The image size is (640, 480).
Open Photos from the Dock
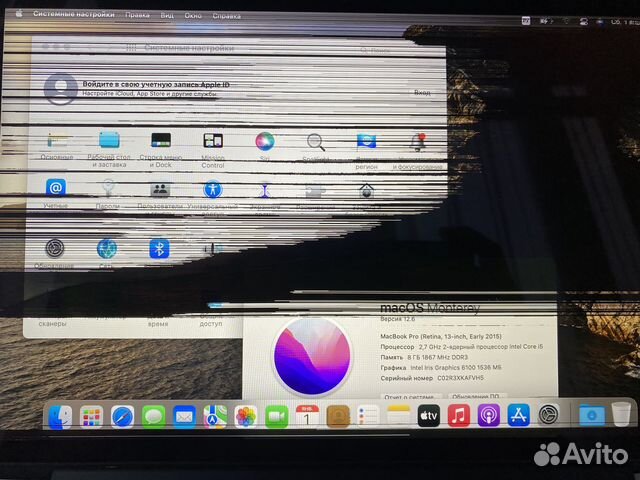click(246, 417)
